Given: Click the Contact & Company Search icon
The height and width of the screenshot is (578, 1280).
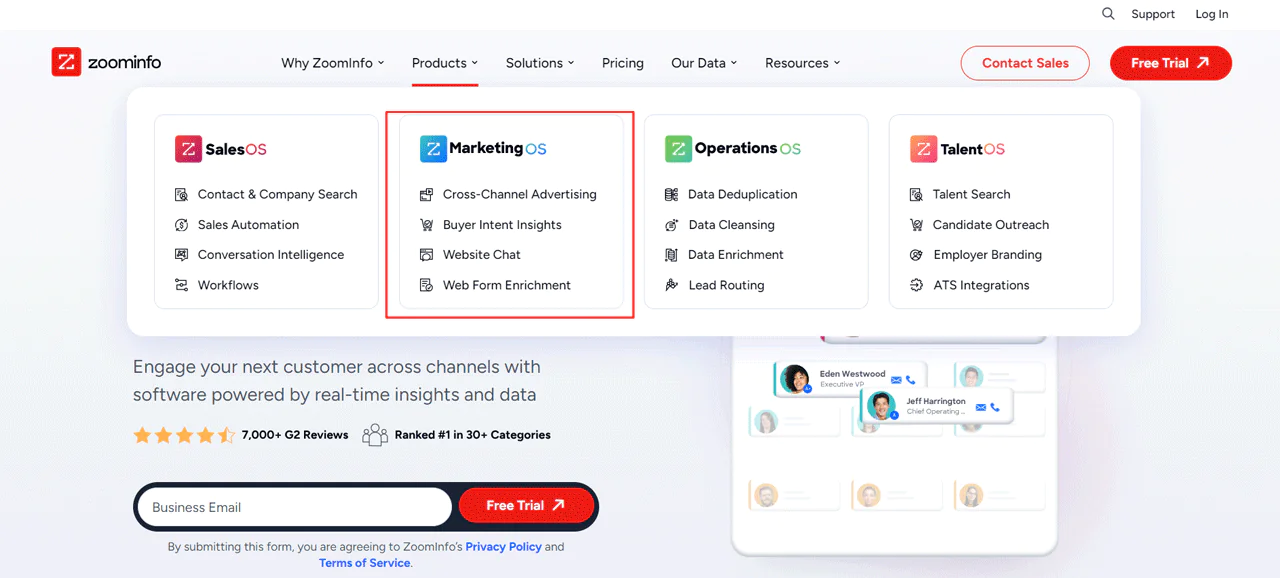Looking at the screenshot, I should tap(182, 194).
